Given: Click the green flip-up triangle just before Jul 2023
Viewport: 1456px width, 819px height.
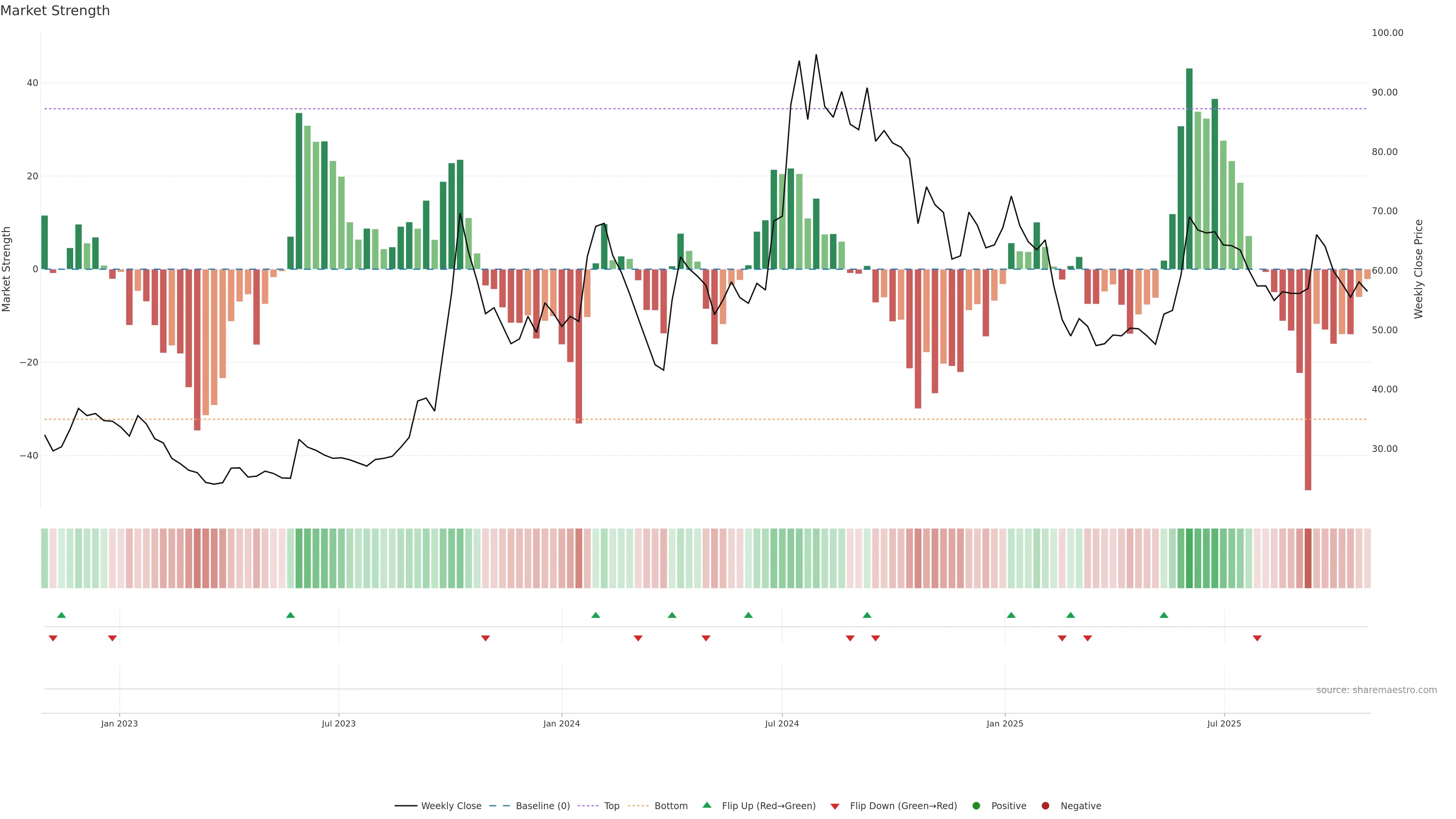Looking at the screenshot, I should (290, 615).
